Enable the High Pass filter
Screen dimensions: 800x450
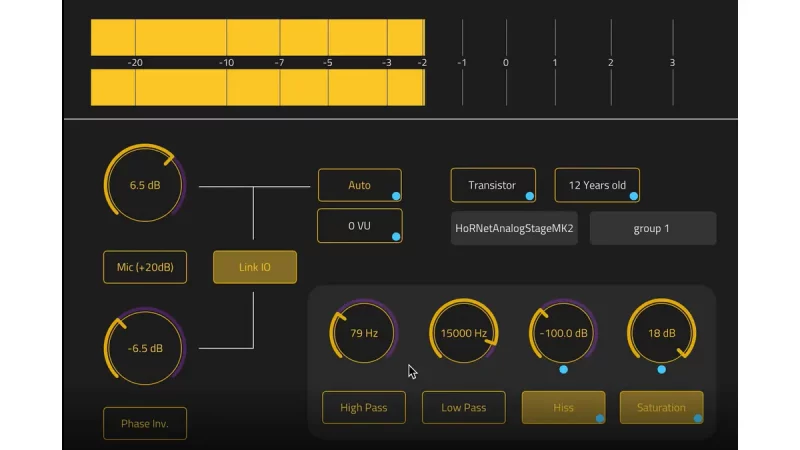coord(364,407)
